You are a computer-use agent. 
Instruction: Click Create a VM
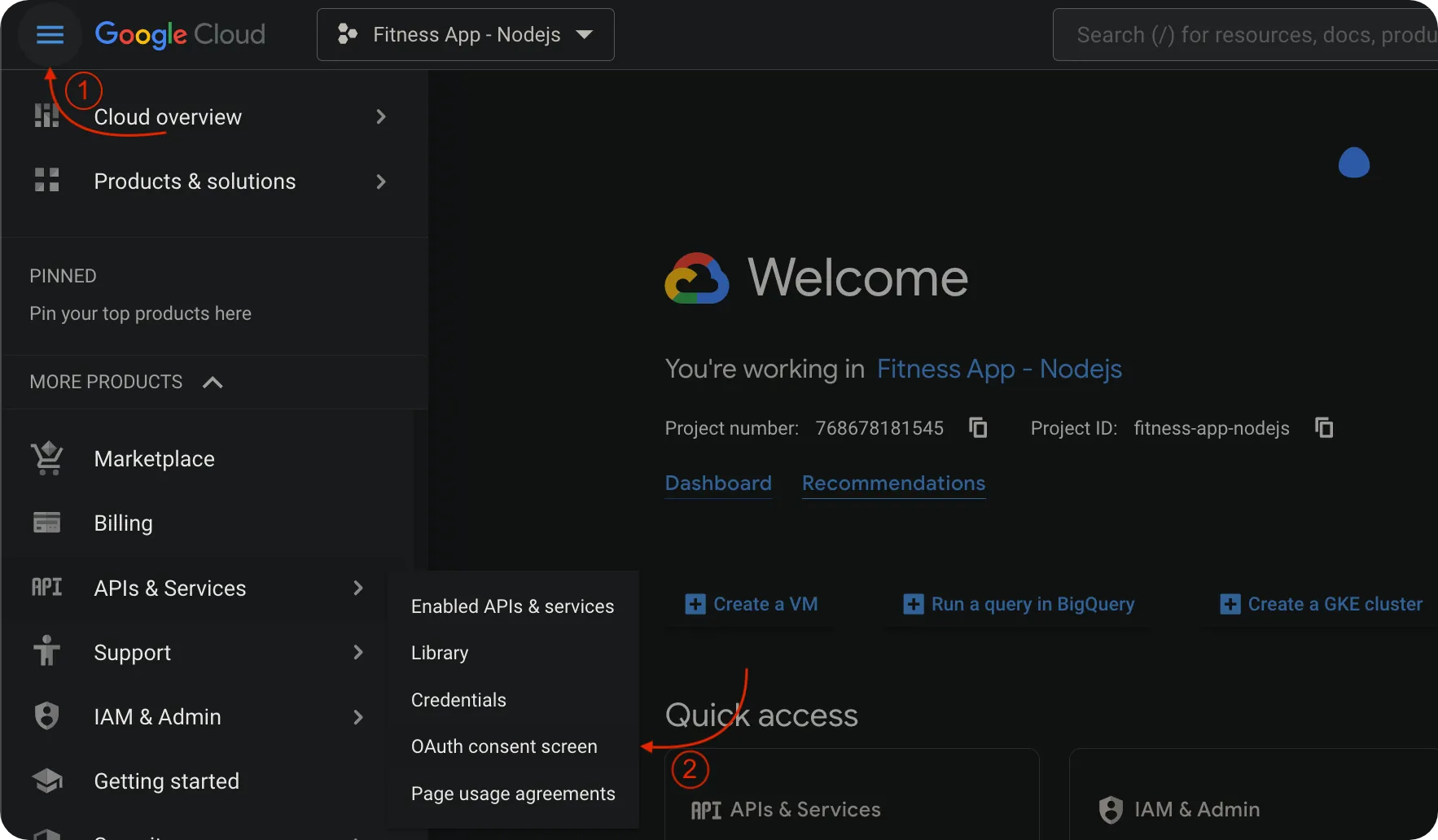(752, 604)
